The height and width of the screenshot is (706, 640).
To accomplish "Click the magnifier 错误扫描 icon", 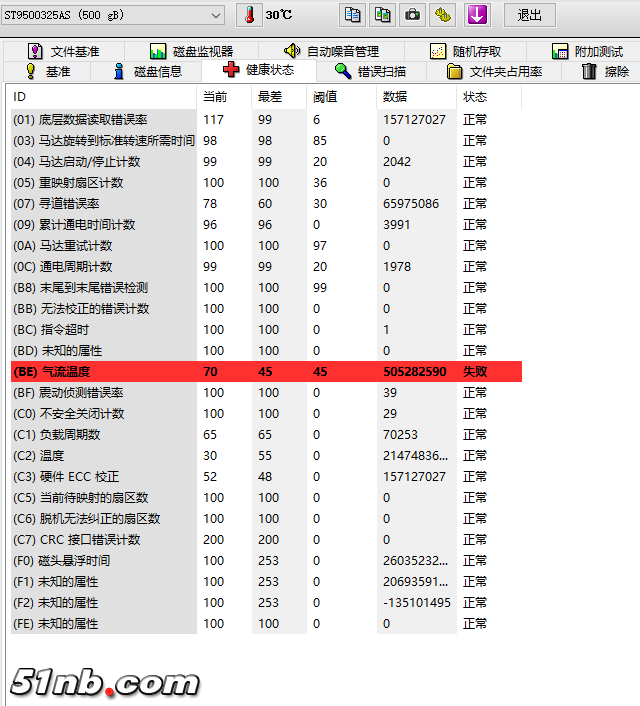I will [343, 71].
